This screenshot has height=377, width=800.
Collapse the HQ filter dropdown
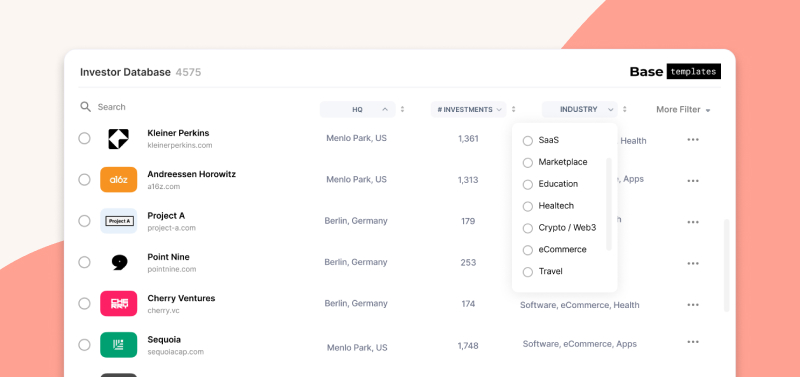(x=358, y=109)
